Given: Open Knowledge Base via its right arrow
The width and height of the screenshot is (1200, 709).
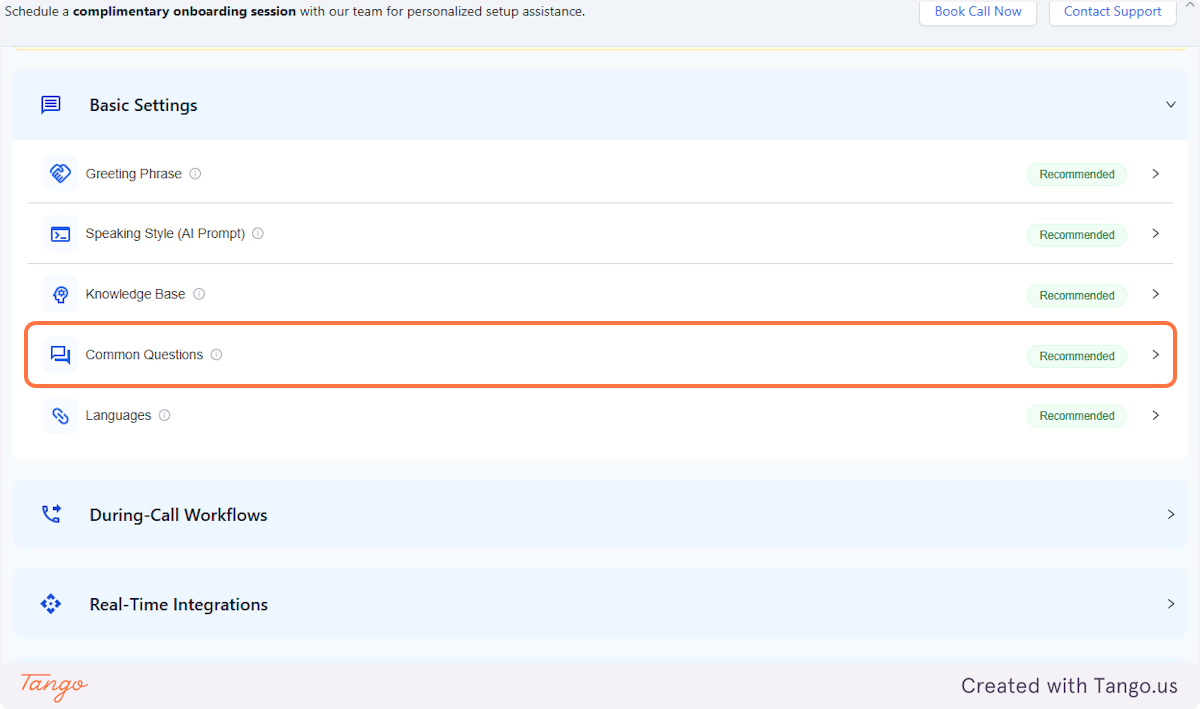Looking at the screenshot, I should tap(1156, 295).
